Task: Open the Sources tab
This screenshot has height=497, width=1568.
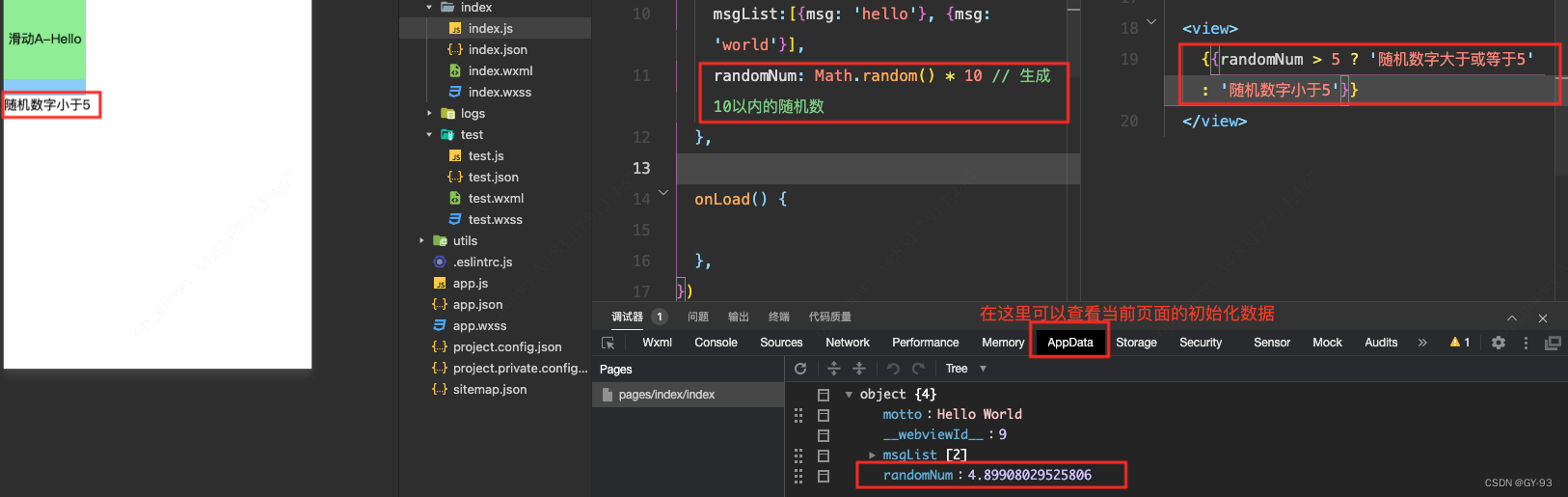Action: (781, 343)
